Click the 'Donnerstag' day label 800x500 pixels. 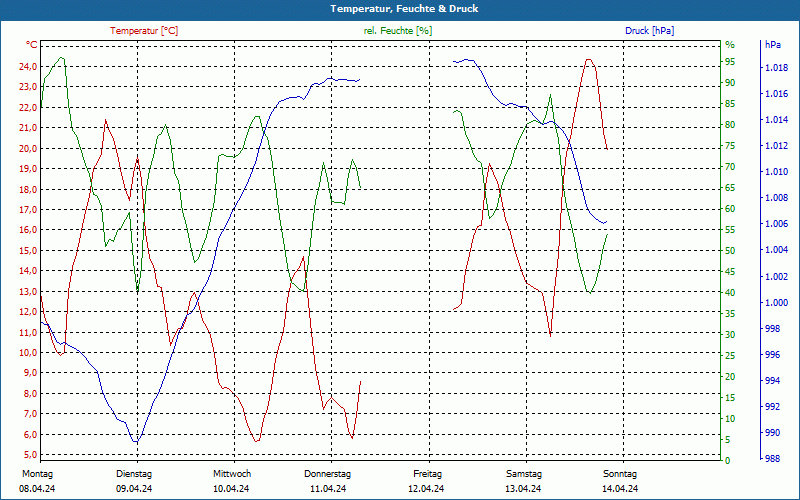328,474
